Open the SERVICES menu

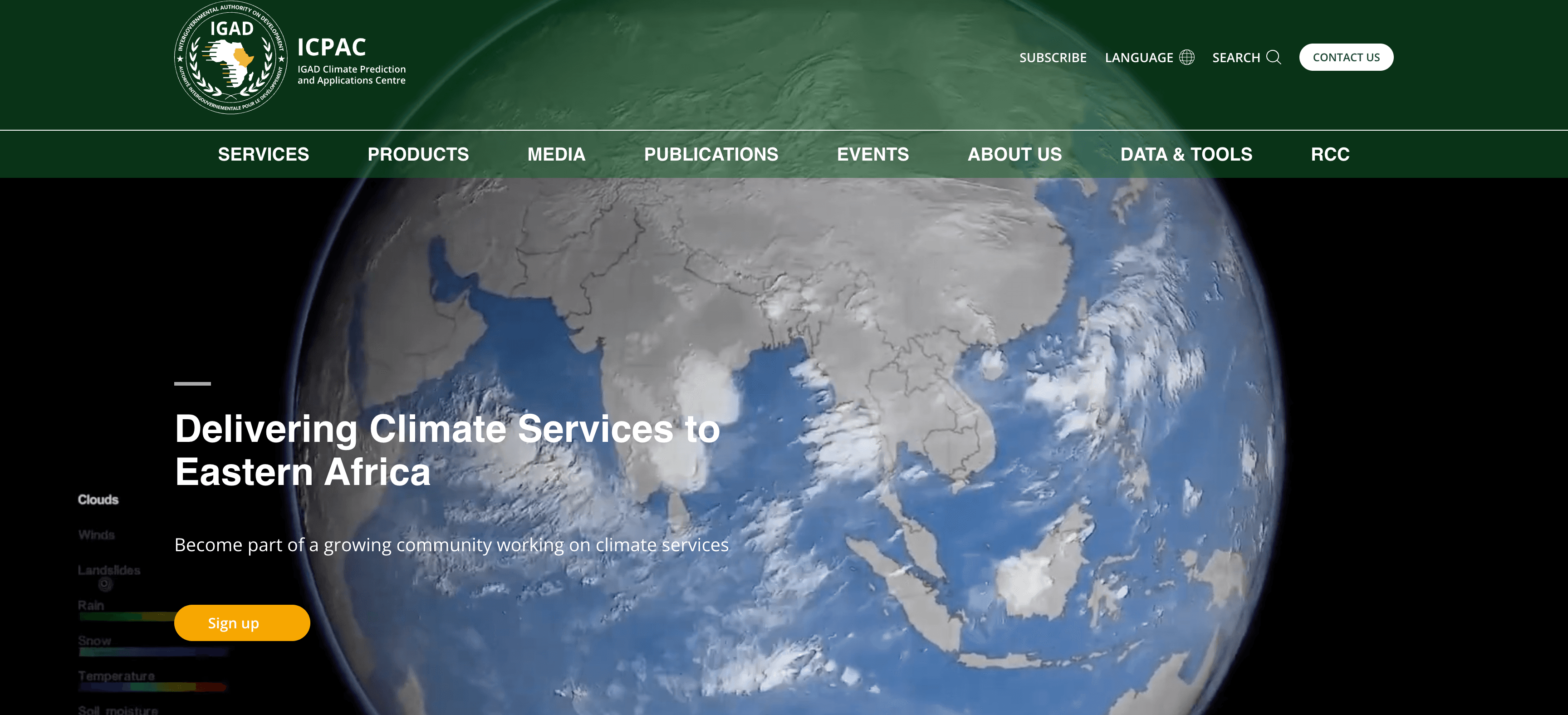click(264, 155)
